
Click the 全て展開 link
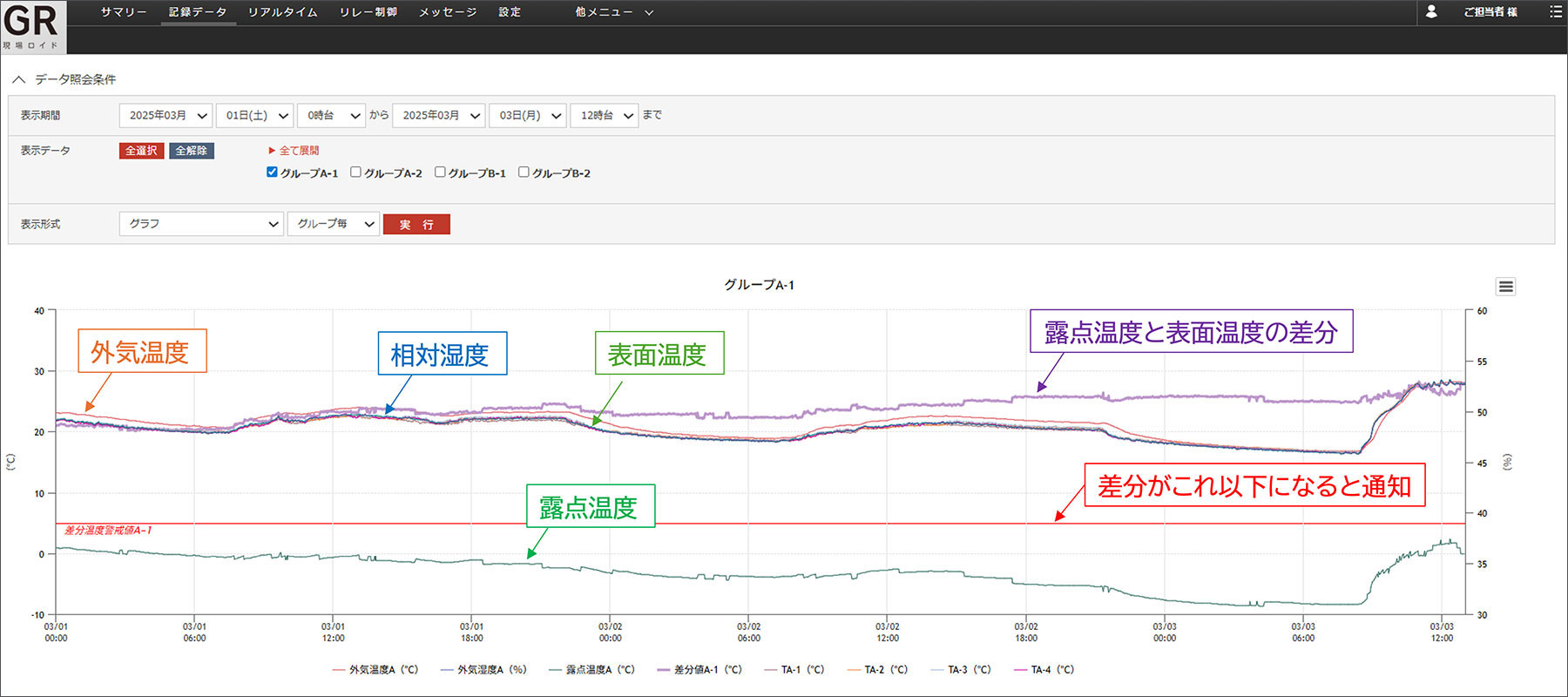[294, 151]
